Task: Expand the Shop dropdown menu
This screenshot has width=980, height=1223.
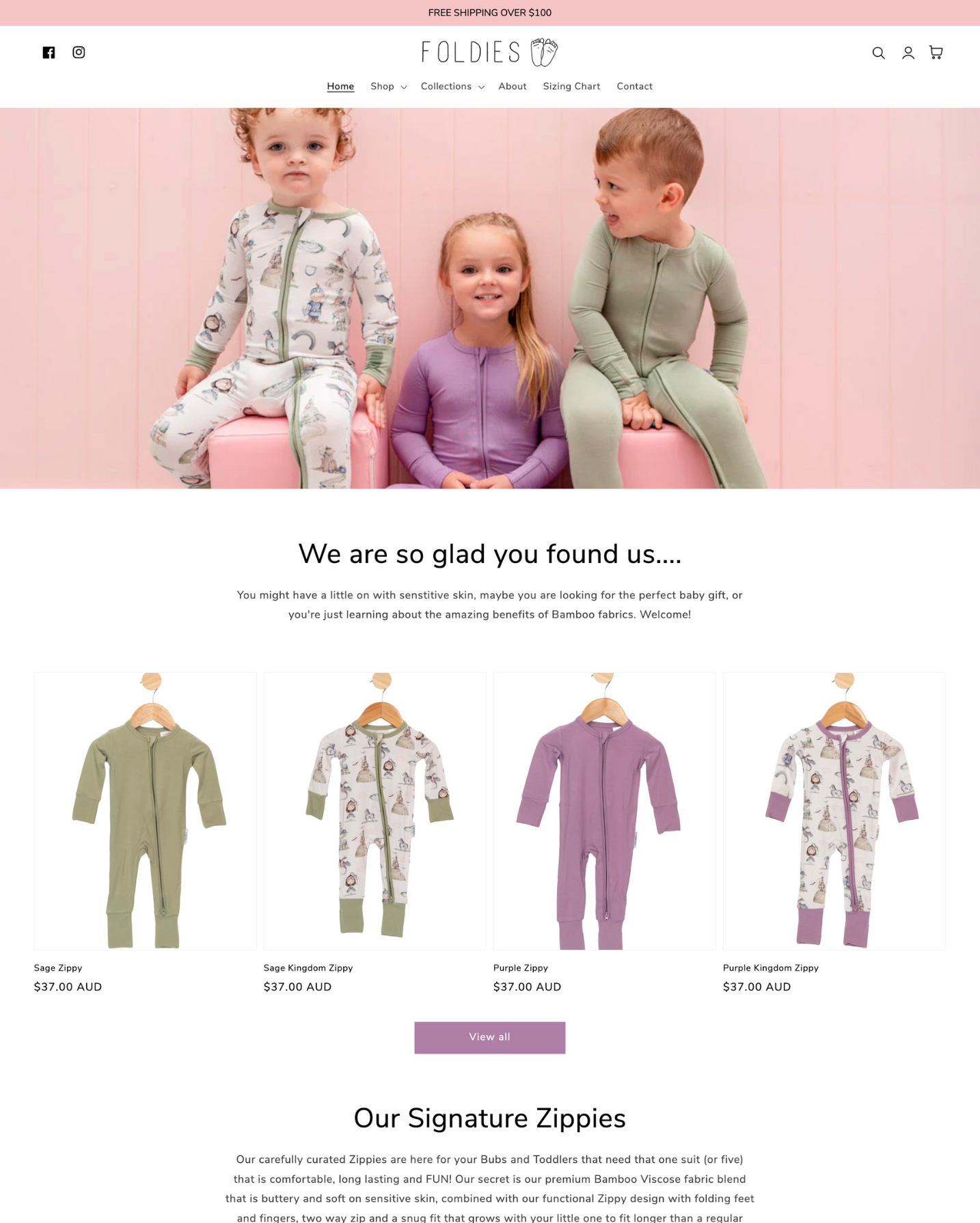Action: 388,87
